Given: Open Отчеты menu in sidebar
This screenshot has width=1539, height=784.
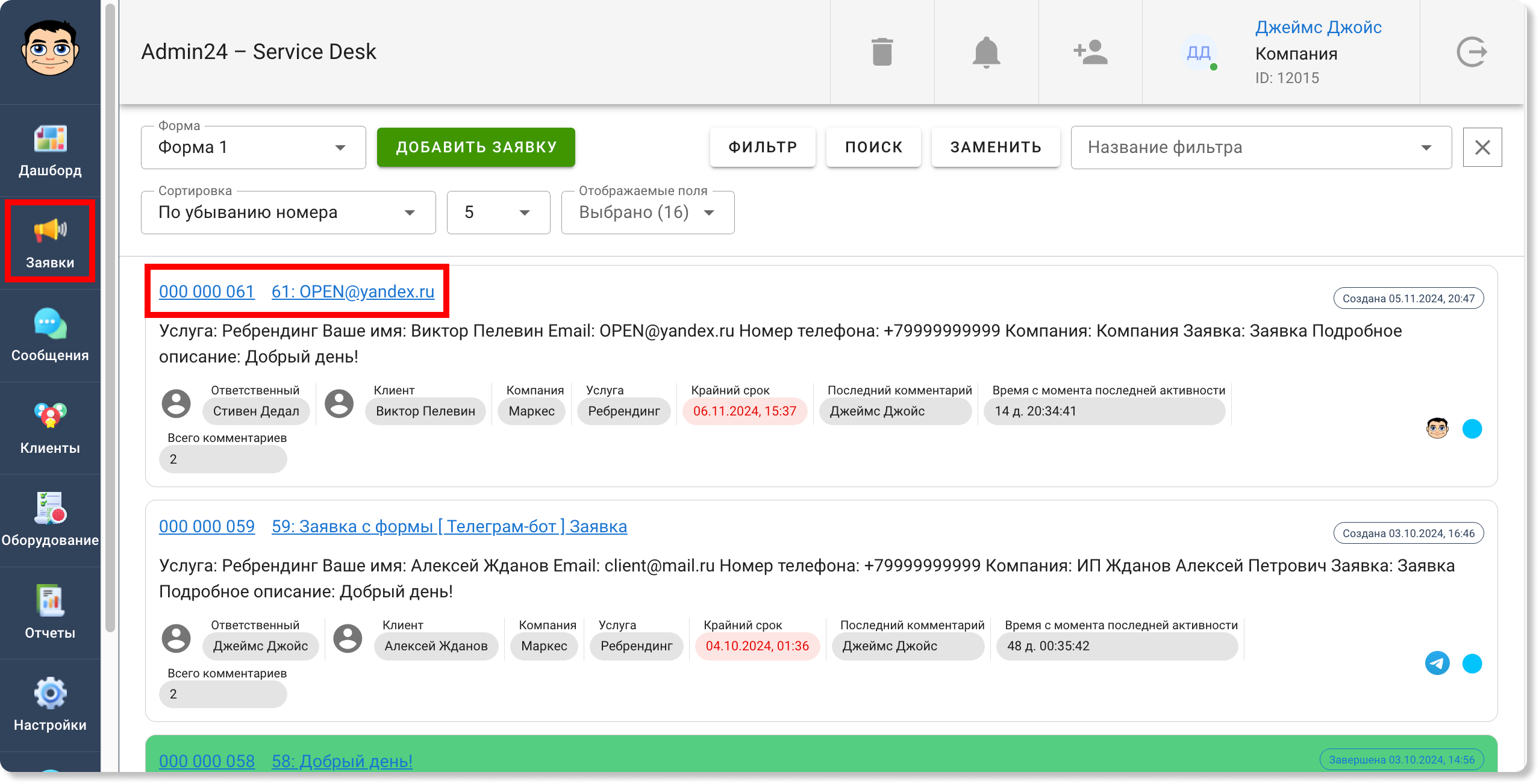Looking at the screenshot, I should pos(50,613).
